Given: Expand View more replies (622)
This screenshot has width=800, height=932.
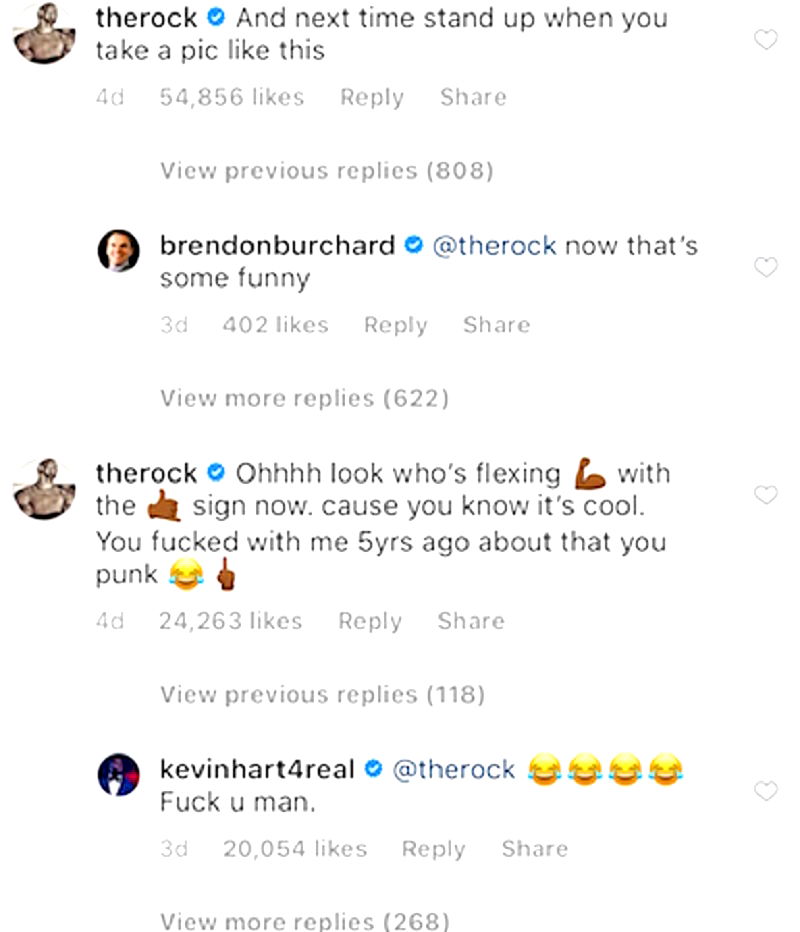Looking at the screenshot, I should click(304, 398).
